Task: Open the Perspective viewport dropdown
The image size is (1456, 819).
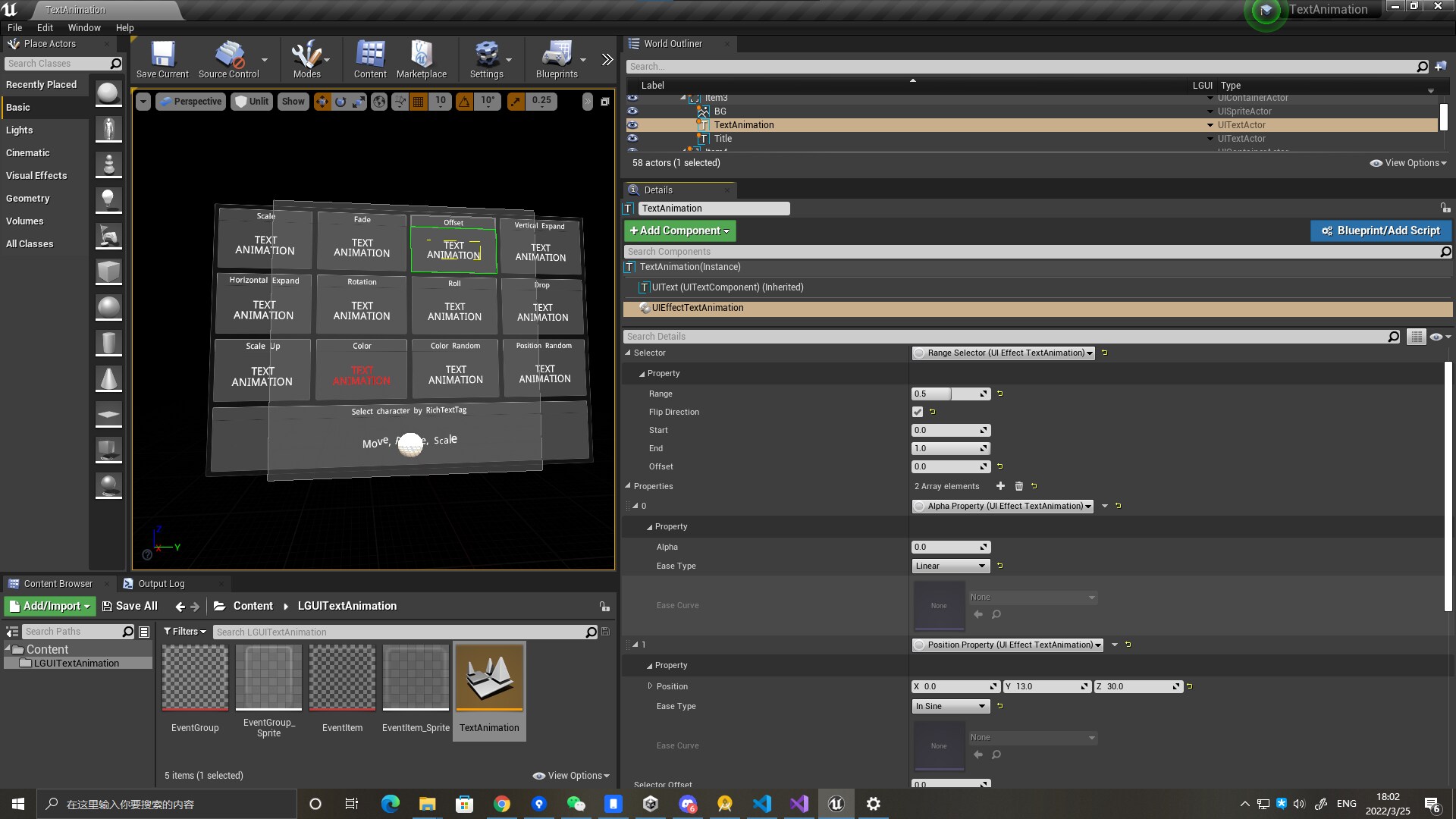Action: 190,101
